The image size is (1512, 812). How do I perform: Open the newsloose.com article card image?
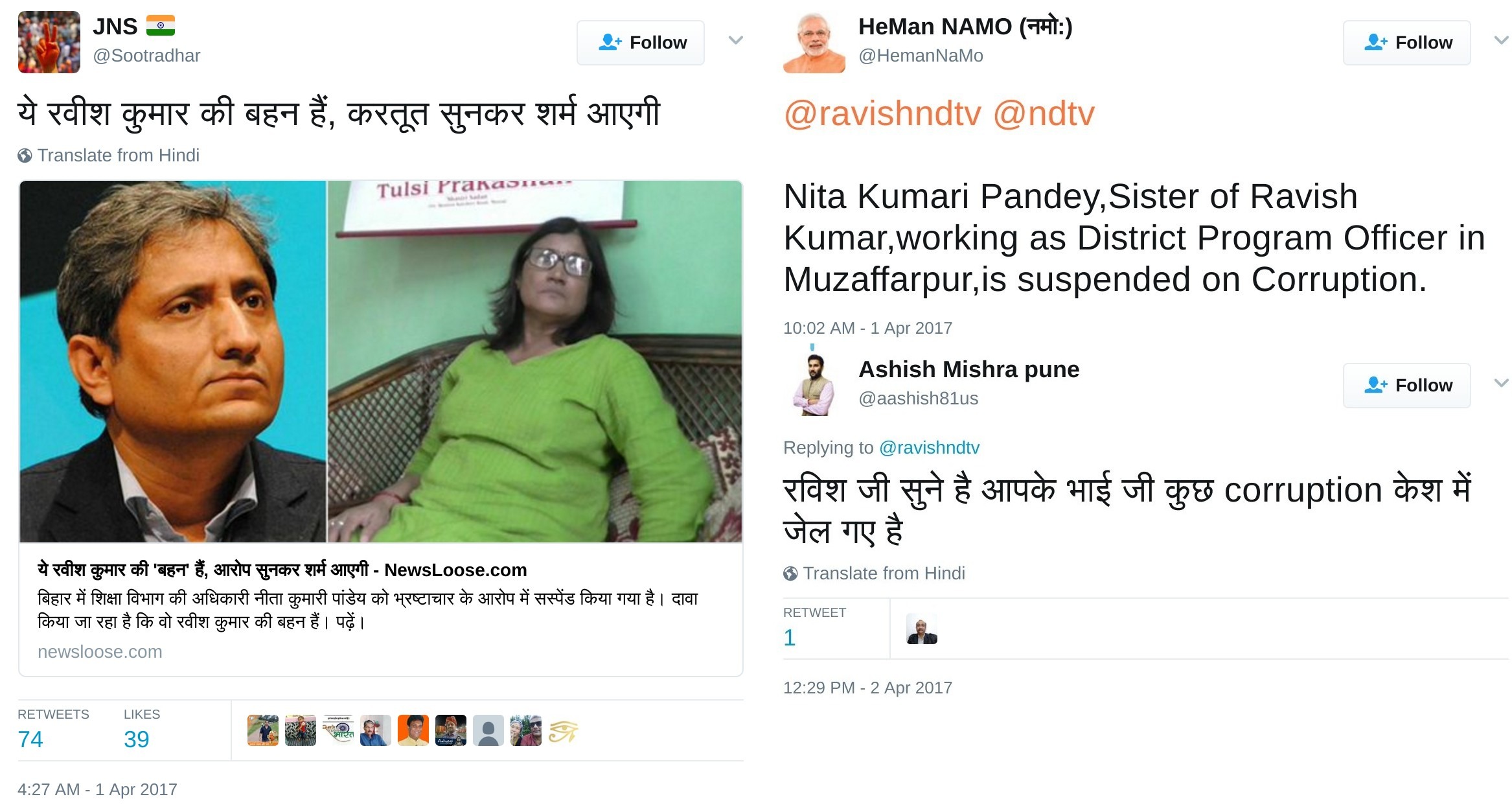pyautogui.click(x=381, y=362)
